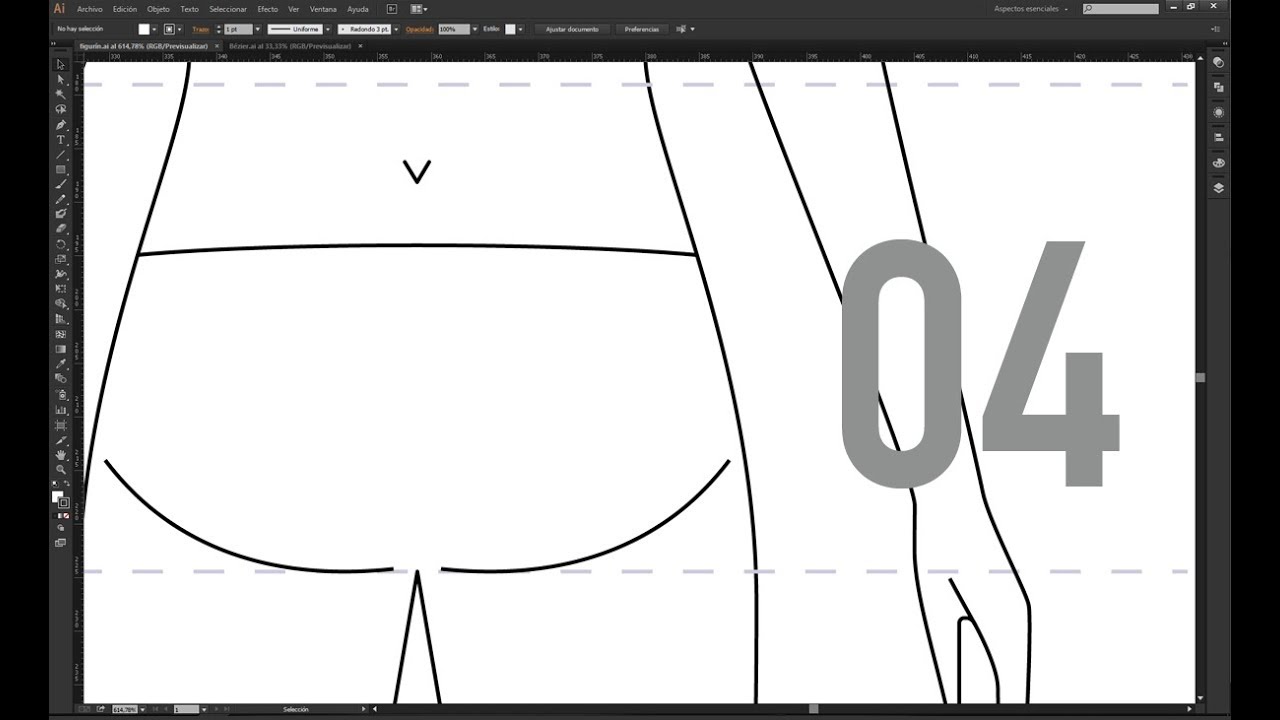This screenshot has height=720, width=1280.
Task: Select the Rectangle tool
Action: [x=61, y=170]
